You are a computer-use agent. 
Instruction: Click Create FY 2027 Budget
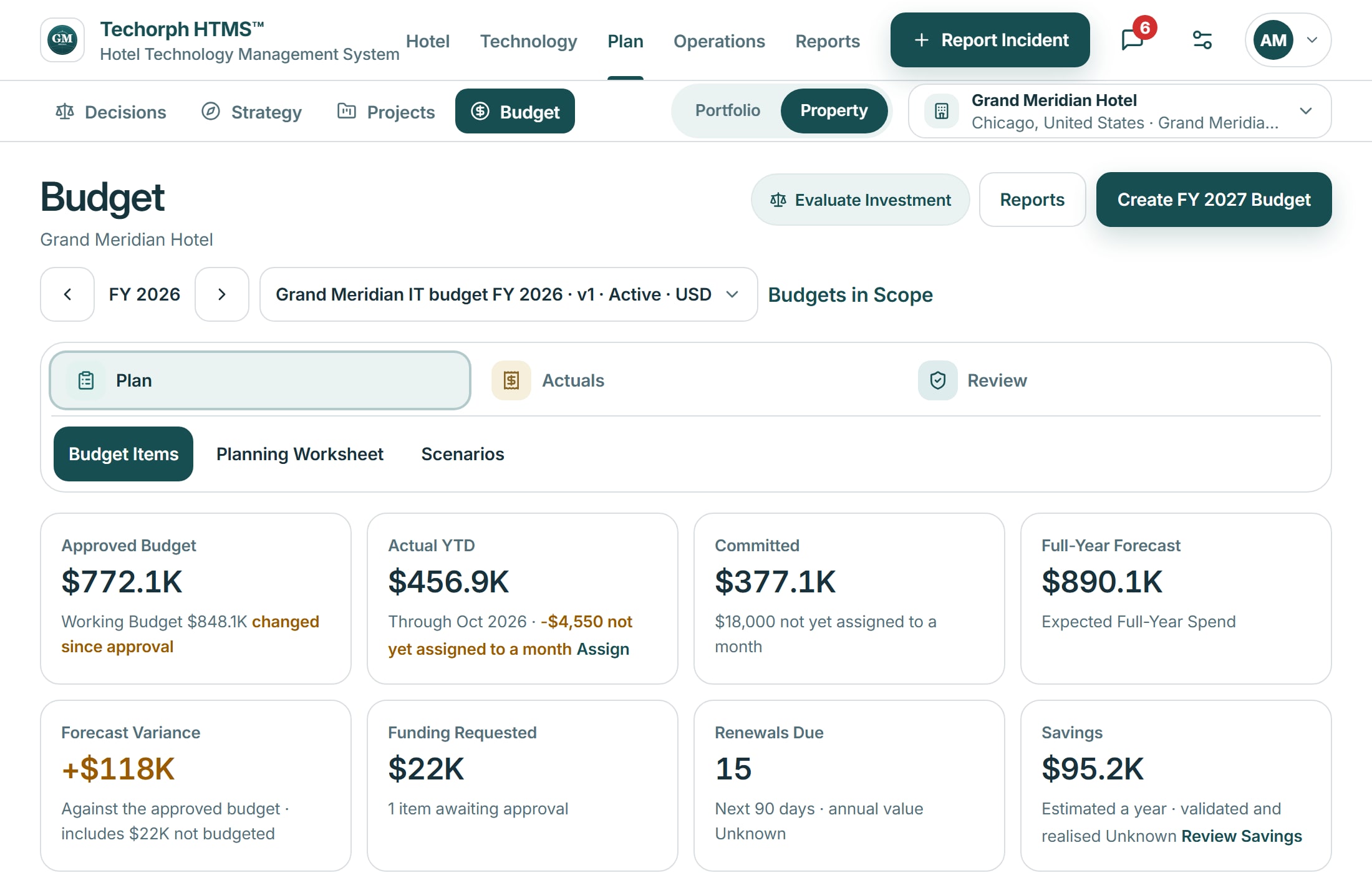tap(1214, 200)
